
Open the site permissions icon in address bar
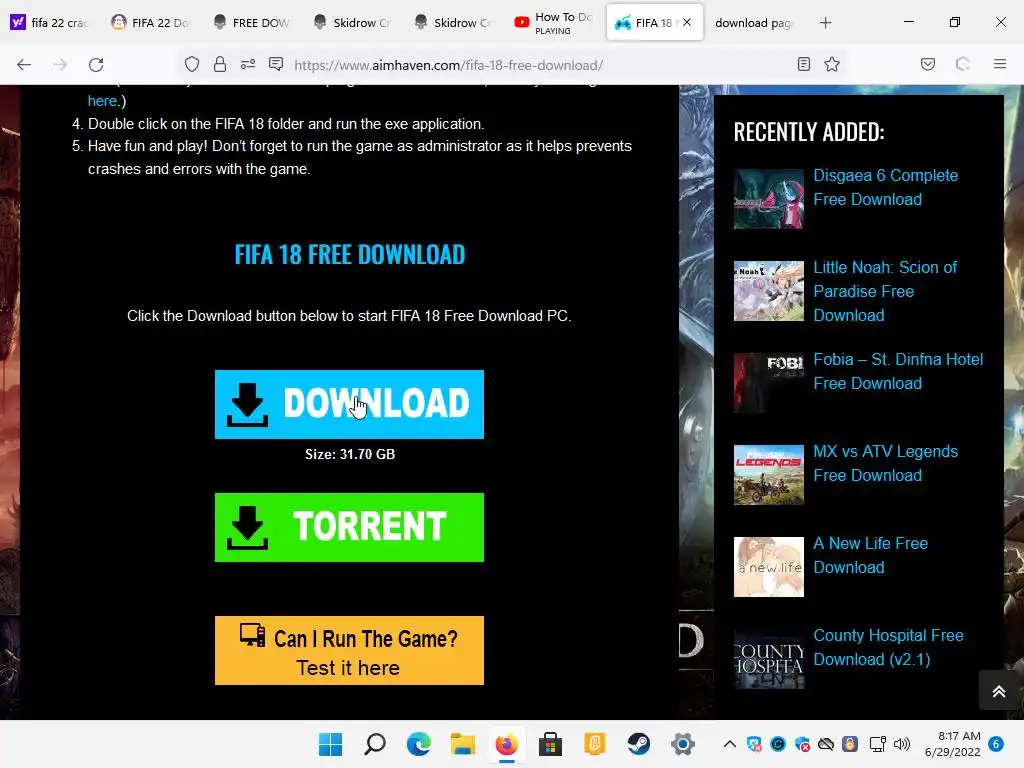tap(248, 64)
